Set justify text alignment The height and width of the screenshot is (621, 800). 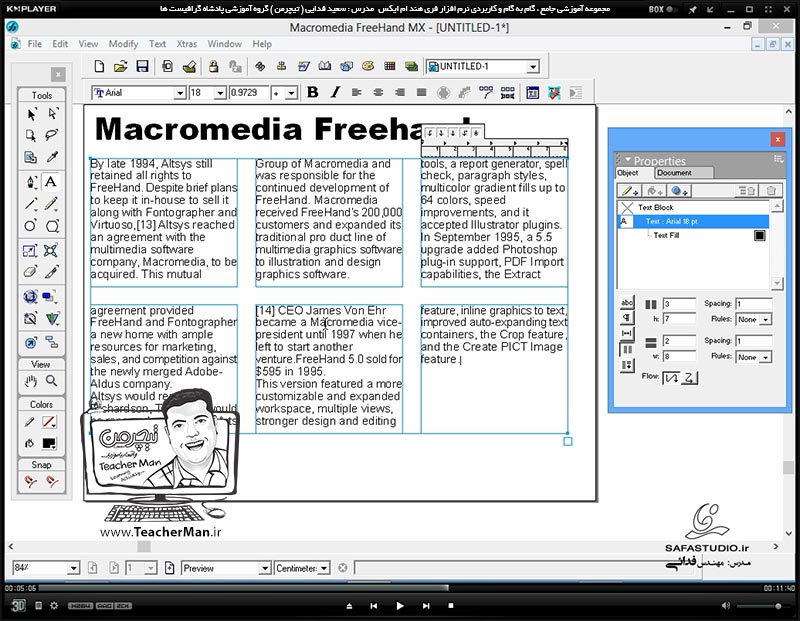(x=421, y=92)
